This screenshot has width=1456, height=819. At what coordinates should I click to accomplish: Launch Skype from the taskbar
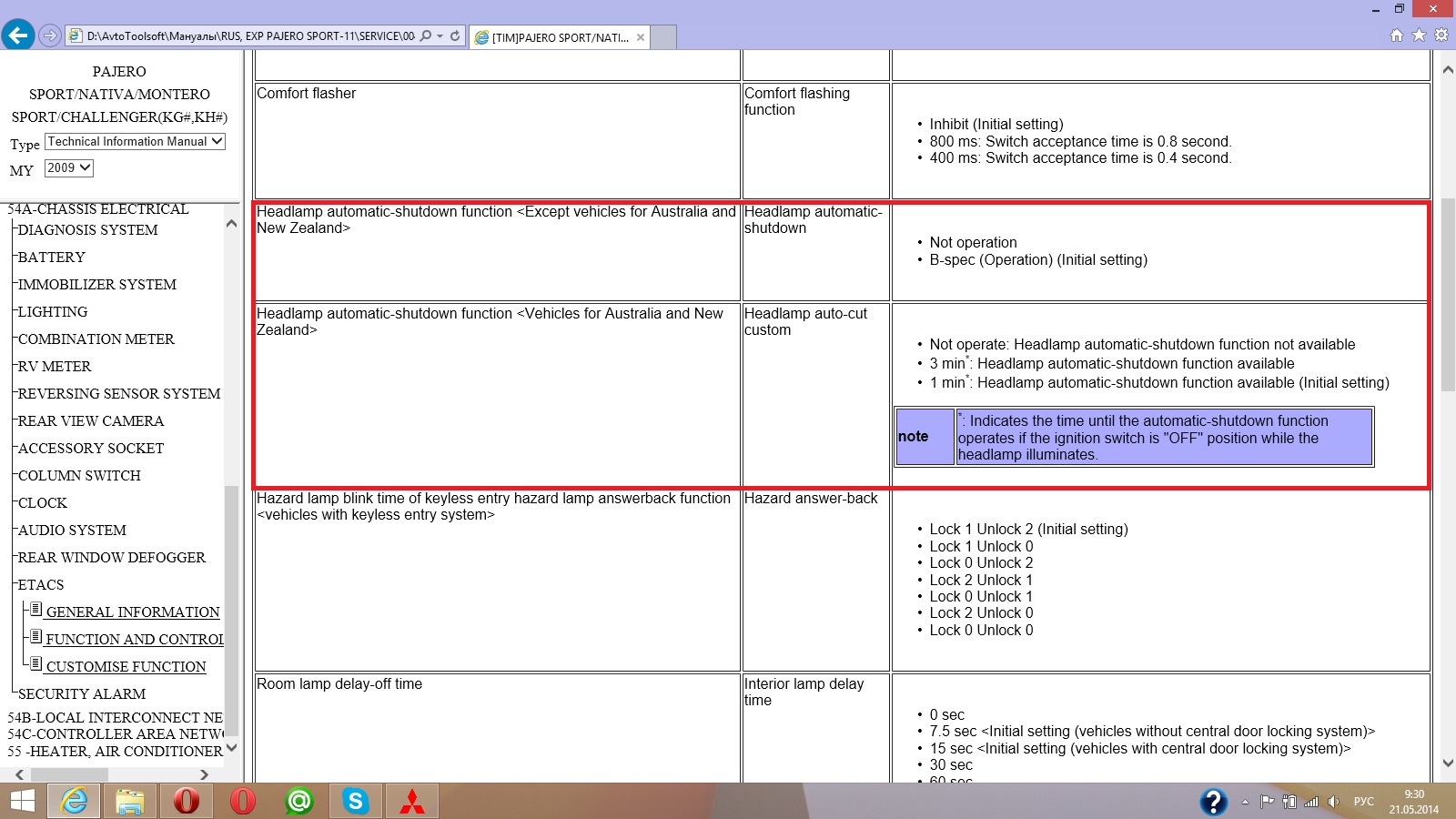(x=355, y=801)
